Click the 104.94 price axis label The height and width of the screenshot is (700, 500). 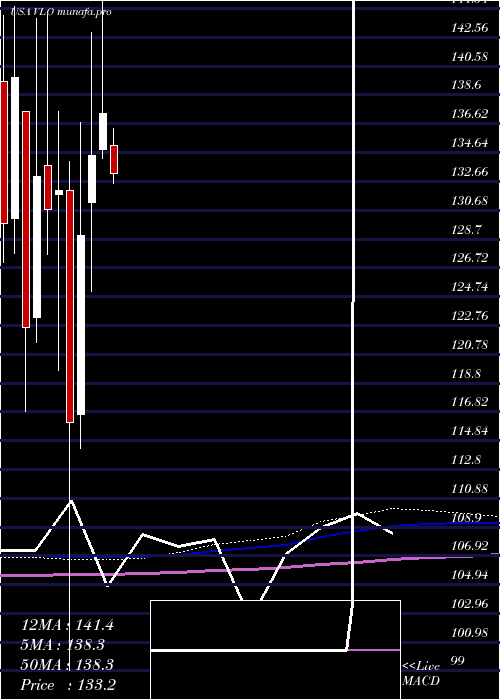pyautogui.click(x=470, y=575)
